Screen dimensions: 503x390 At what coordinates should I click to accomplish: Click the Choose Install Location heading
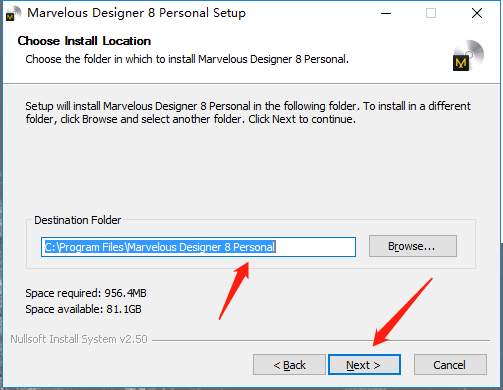(84, 41)
